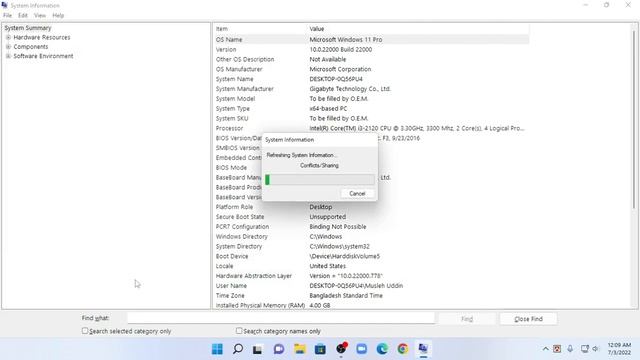Click the refresh progress bar

click(x=320, y=180)
